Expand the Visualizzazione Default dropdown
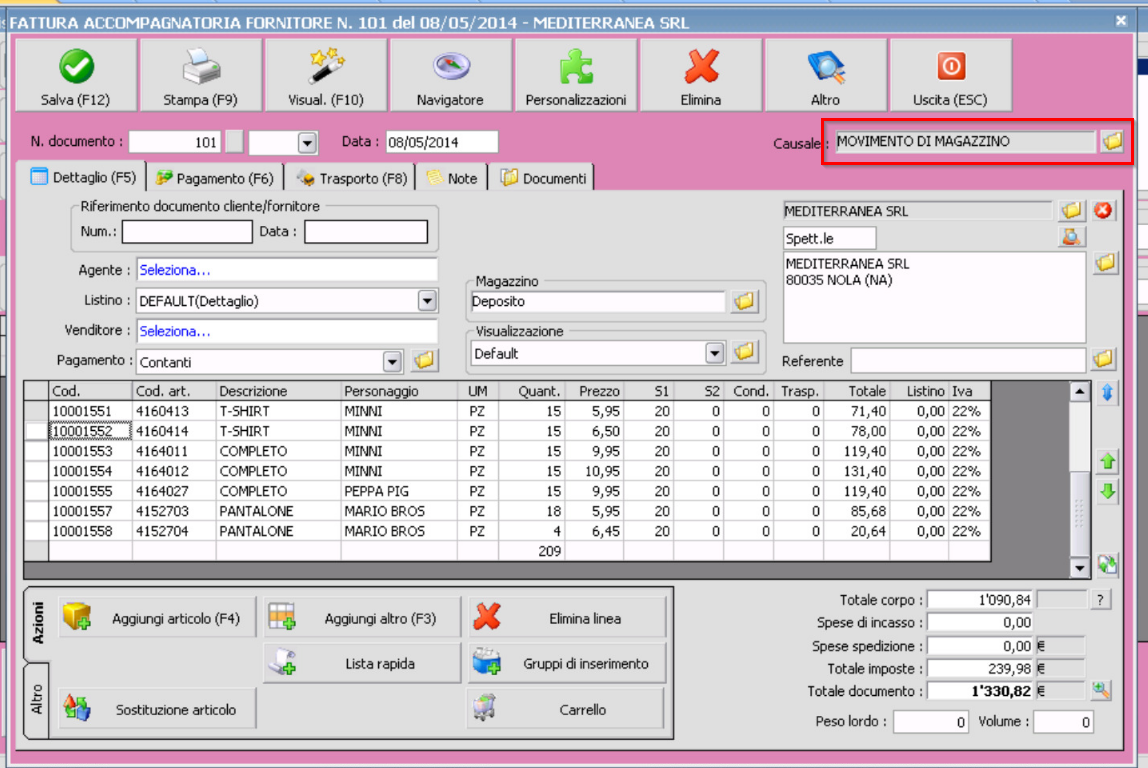This screenshot has height=768, width=1148. [715, 354]
